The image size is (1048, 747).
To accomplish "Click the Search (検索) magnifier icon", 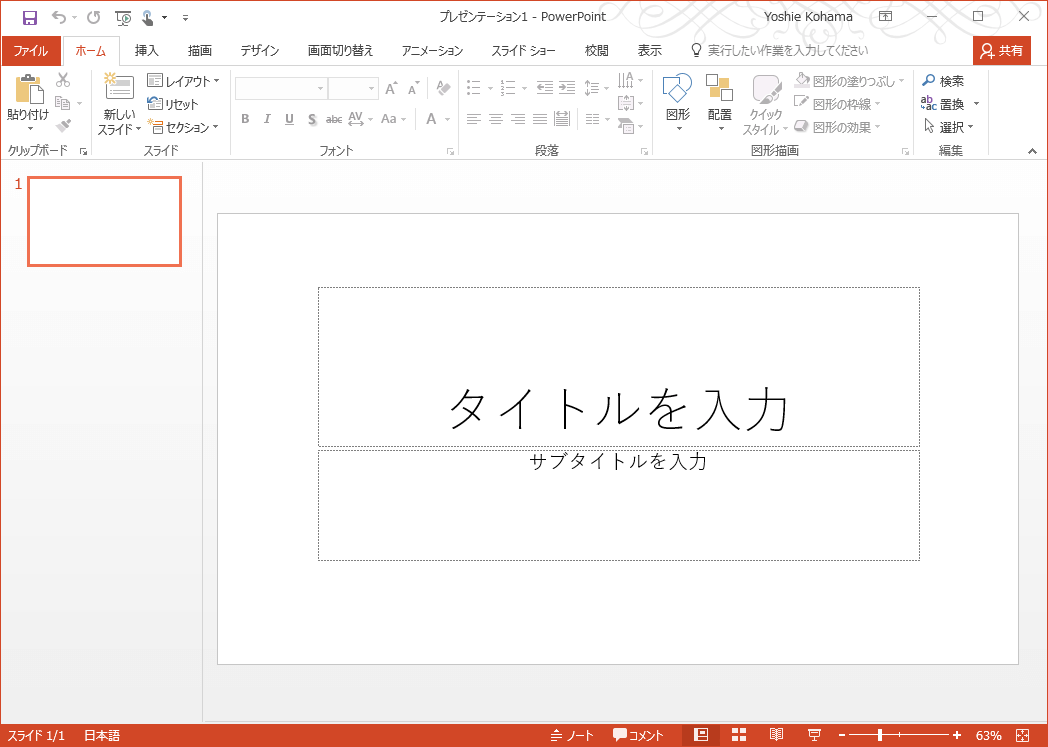I will coord(929,81).
